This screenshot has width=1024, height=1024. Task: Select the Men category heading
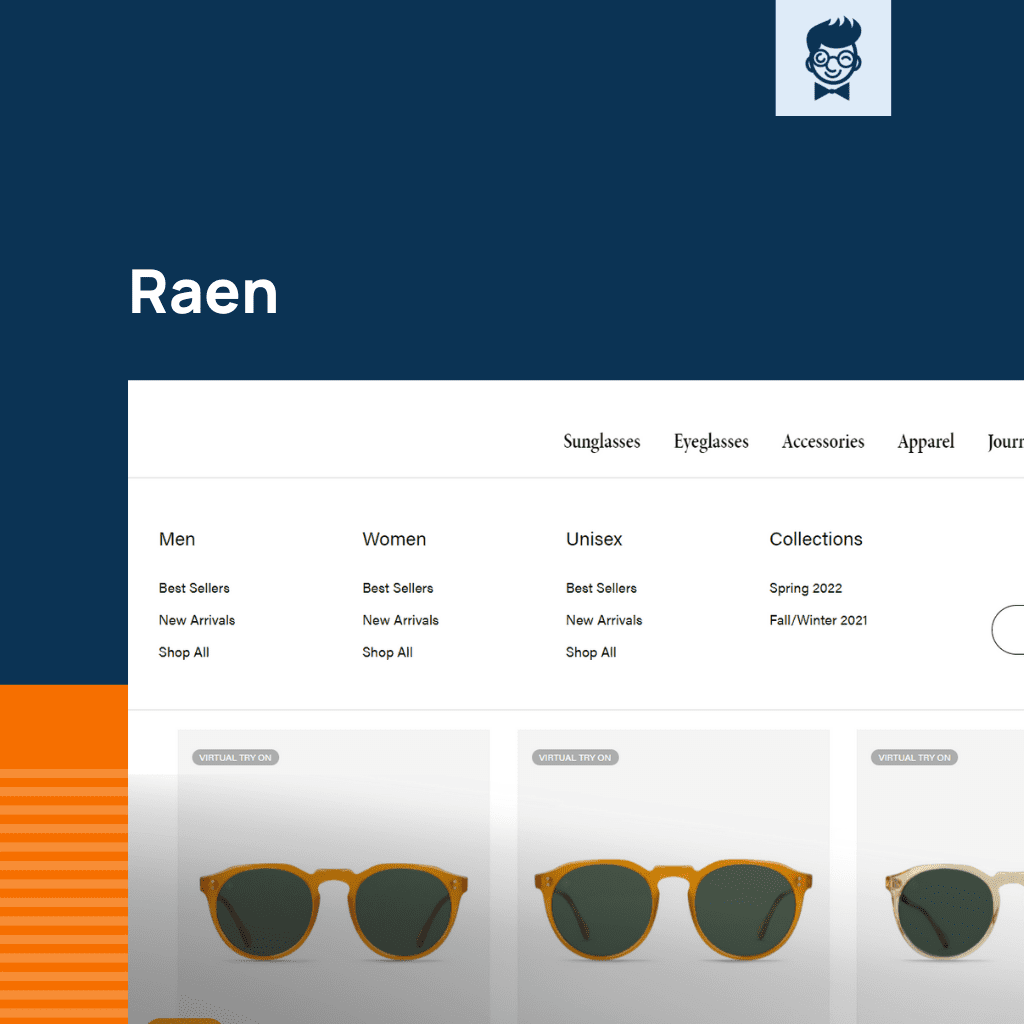(177, 539)
